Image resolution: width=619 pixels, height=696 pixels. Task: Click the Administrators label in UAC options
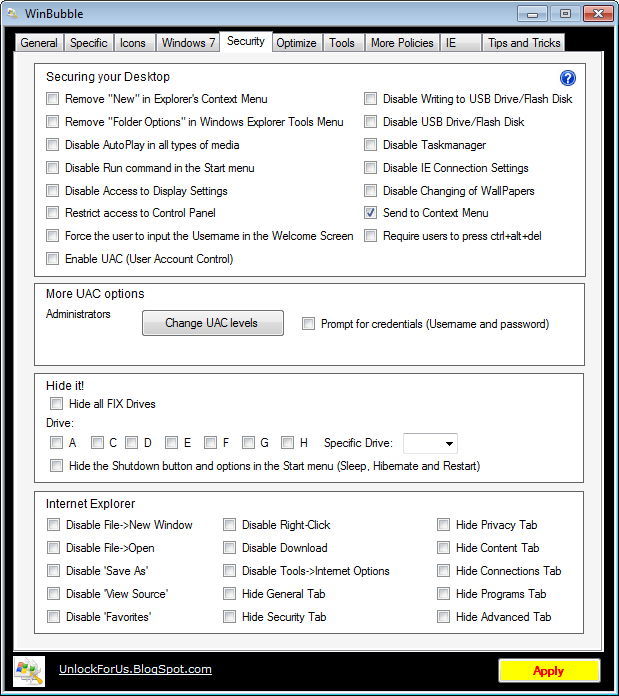click(78, 314)
